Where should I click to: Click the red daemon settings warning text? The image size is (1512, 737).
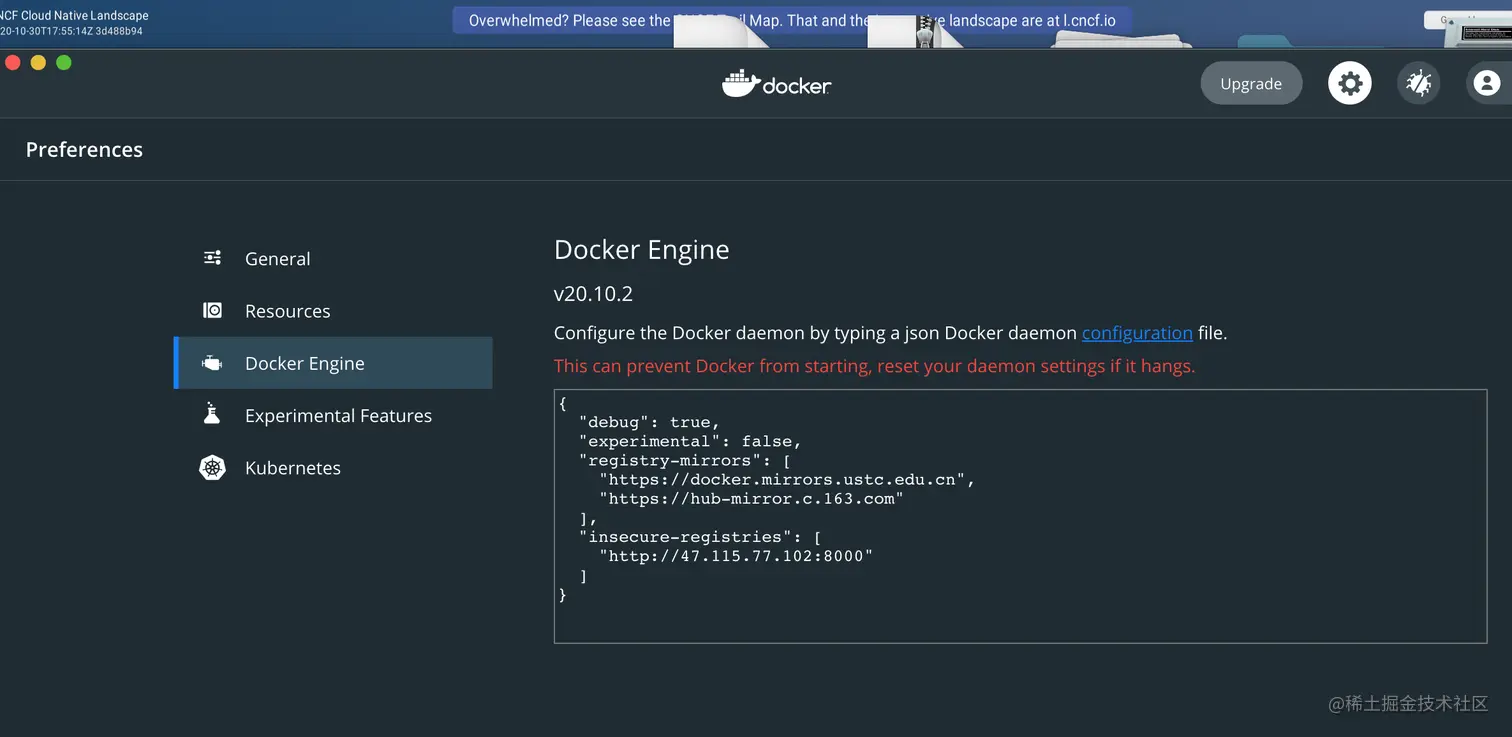click(875, 366)
